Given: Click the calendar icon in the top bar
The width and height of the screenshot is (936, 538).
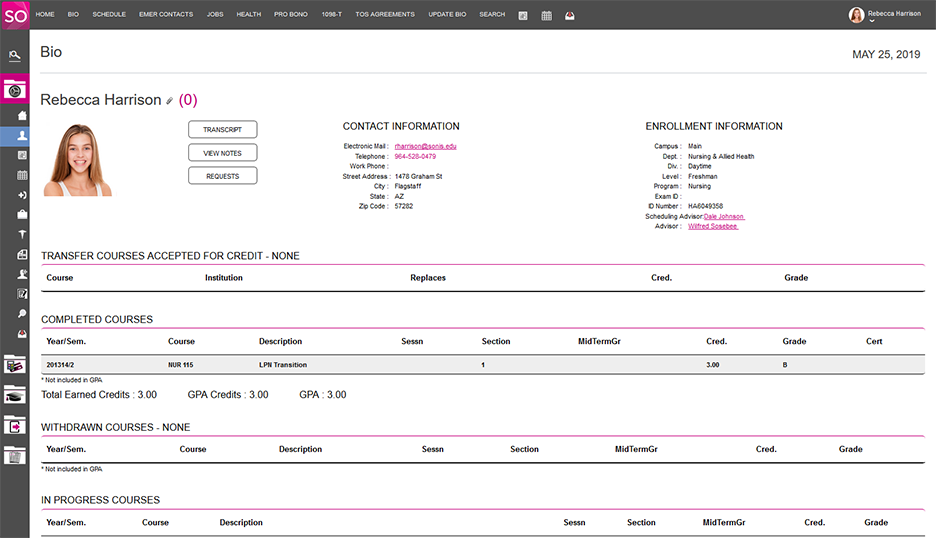Looking at the screenshot, I should (547, 15).
